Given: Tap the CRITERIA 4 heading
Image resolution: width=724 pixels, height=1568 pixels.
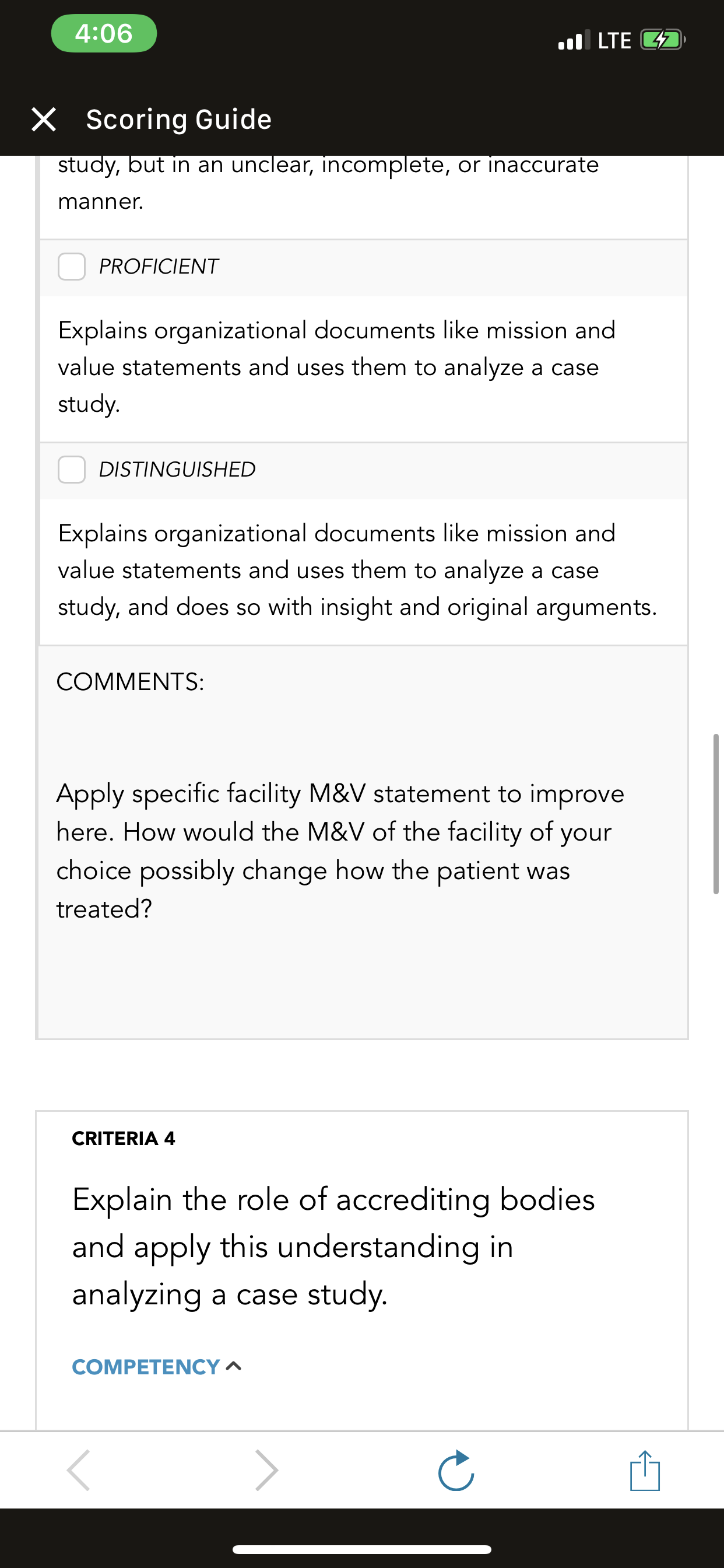Looking at the screenshot, I should (x=124, y=1138).
